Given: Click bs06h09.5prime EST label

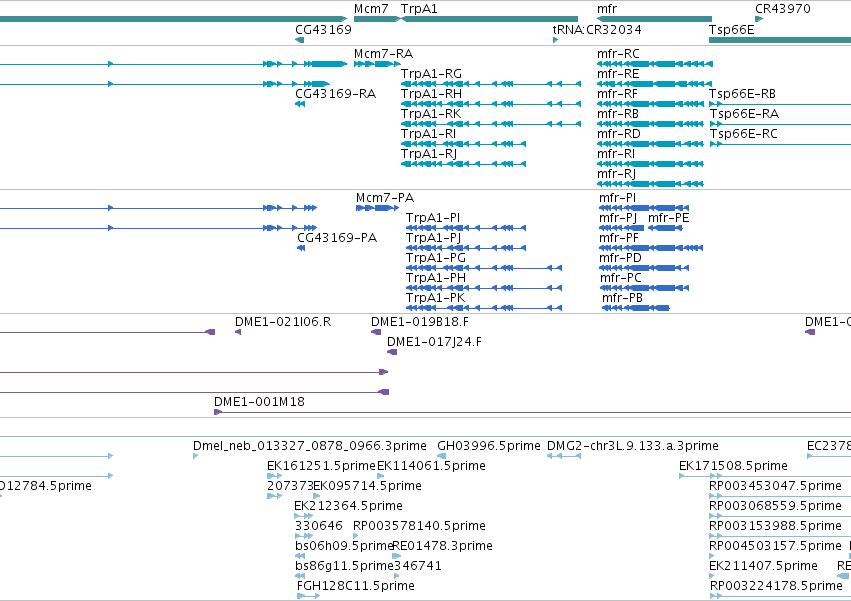Looking at the screenshot, I should coord(344,546).
